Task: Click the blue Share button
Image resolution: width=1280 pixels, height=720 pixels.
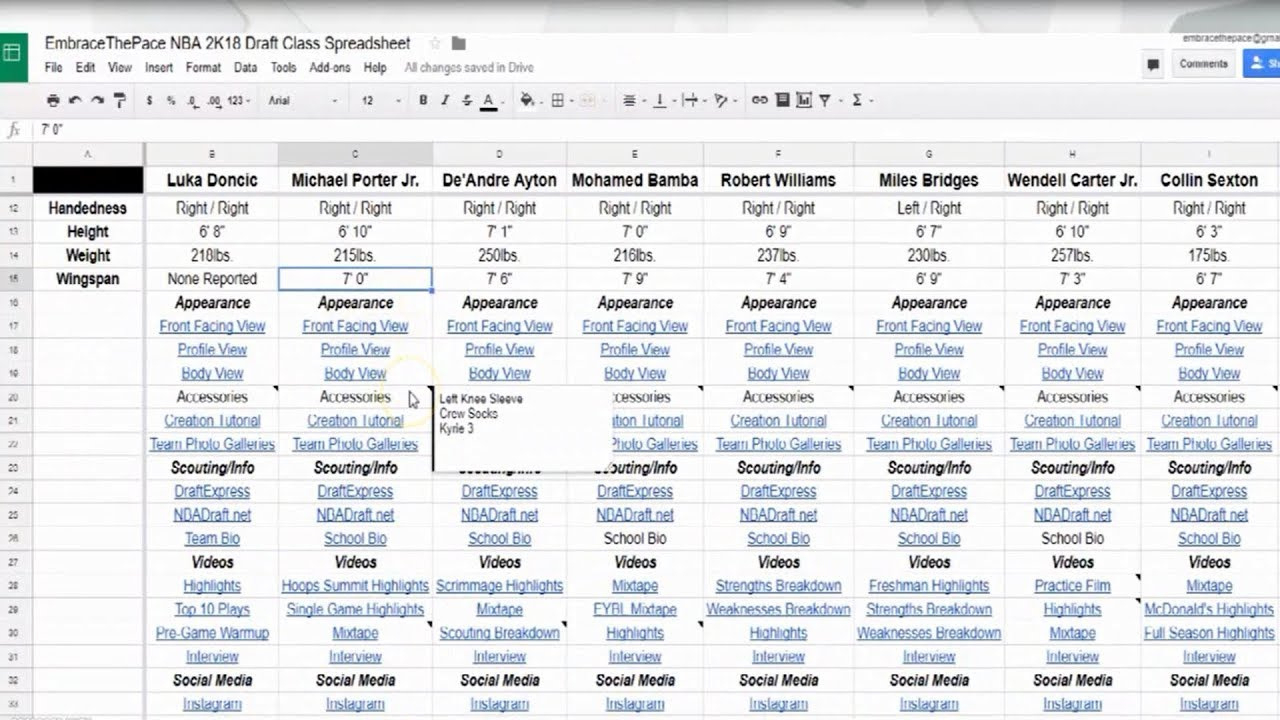Action: pos(1262,64)
